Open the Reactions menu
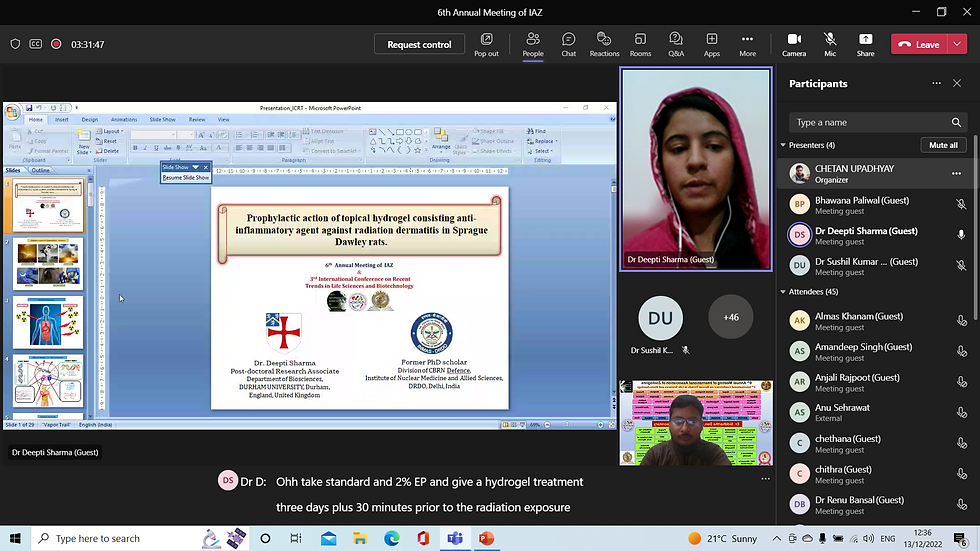980x551 pixels. click(x=604, y=44)
